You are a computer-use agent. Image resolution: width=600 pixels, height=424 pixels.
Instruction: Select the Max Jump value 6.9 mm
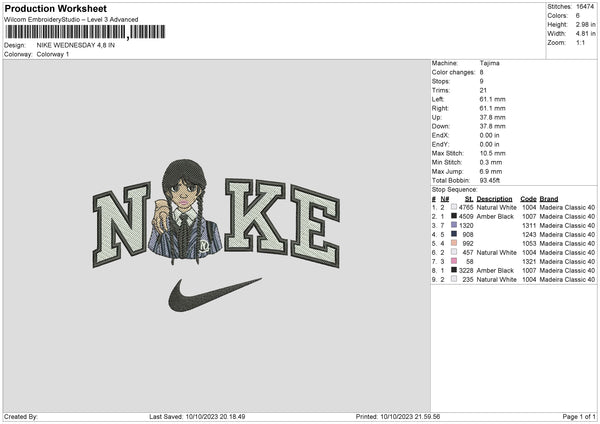point(491,171)
